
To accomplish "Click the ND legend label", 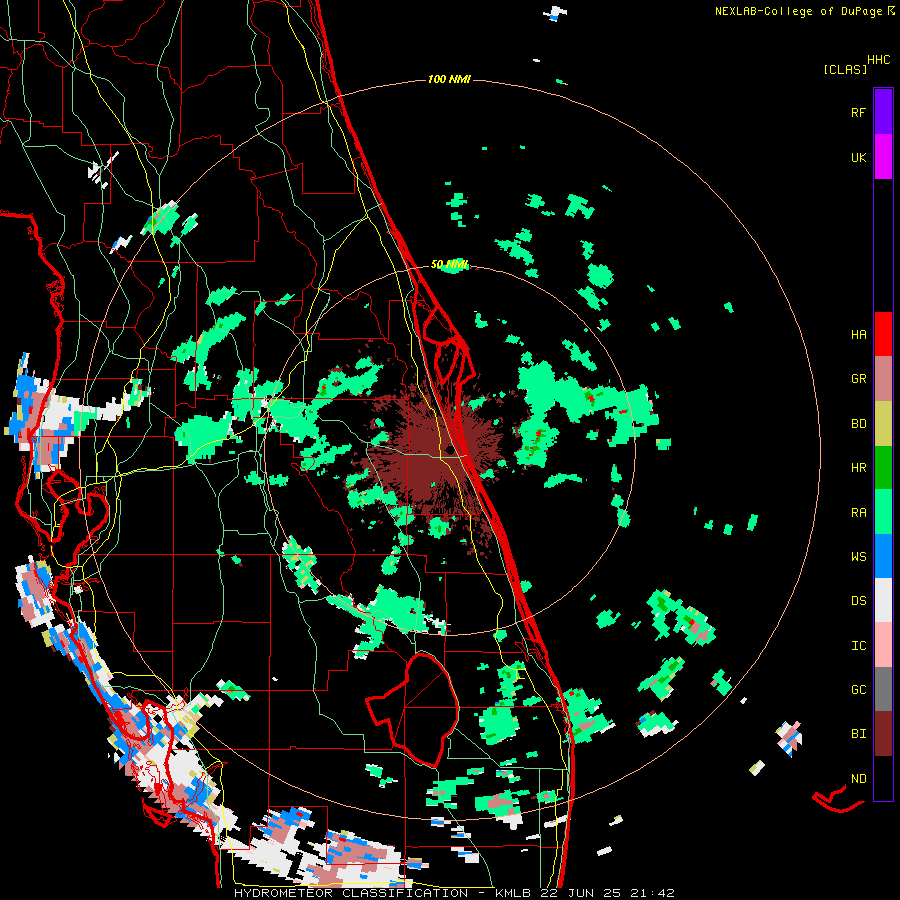I will (858, 779).
